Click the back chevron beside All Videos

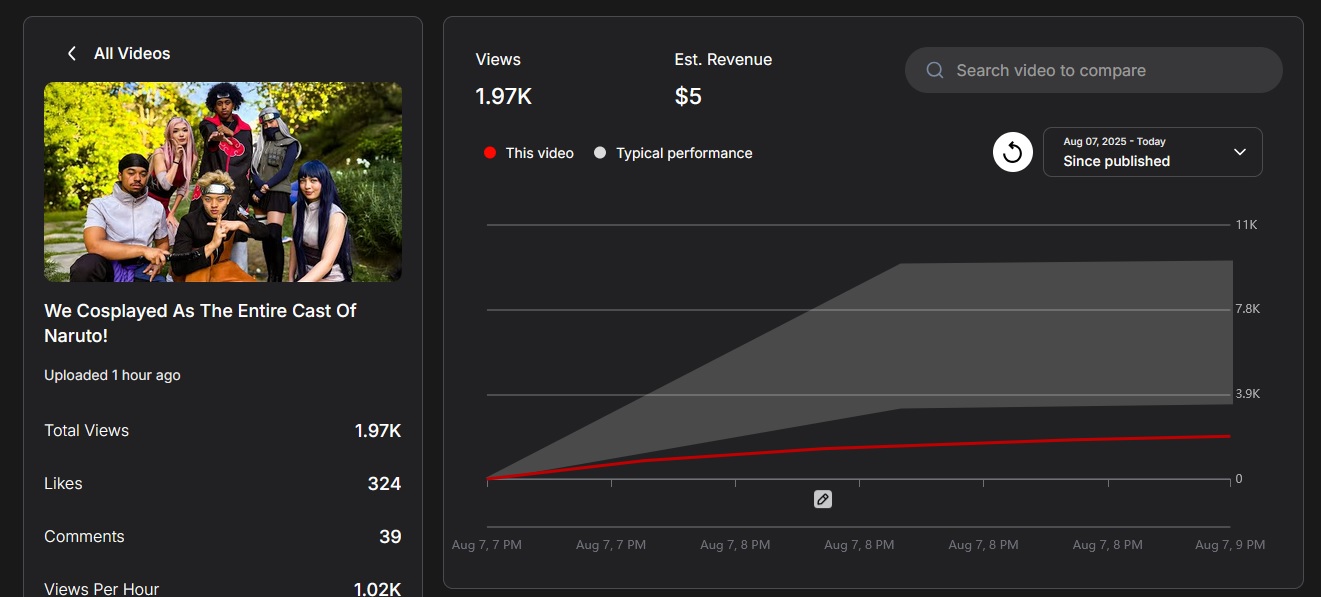click(72, 54)
